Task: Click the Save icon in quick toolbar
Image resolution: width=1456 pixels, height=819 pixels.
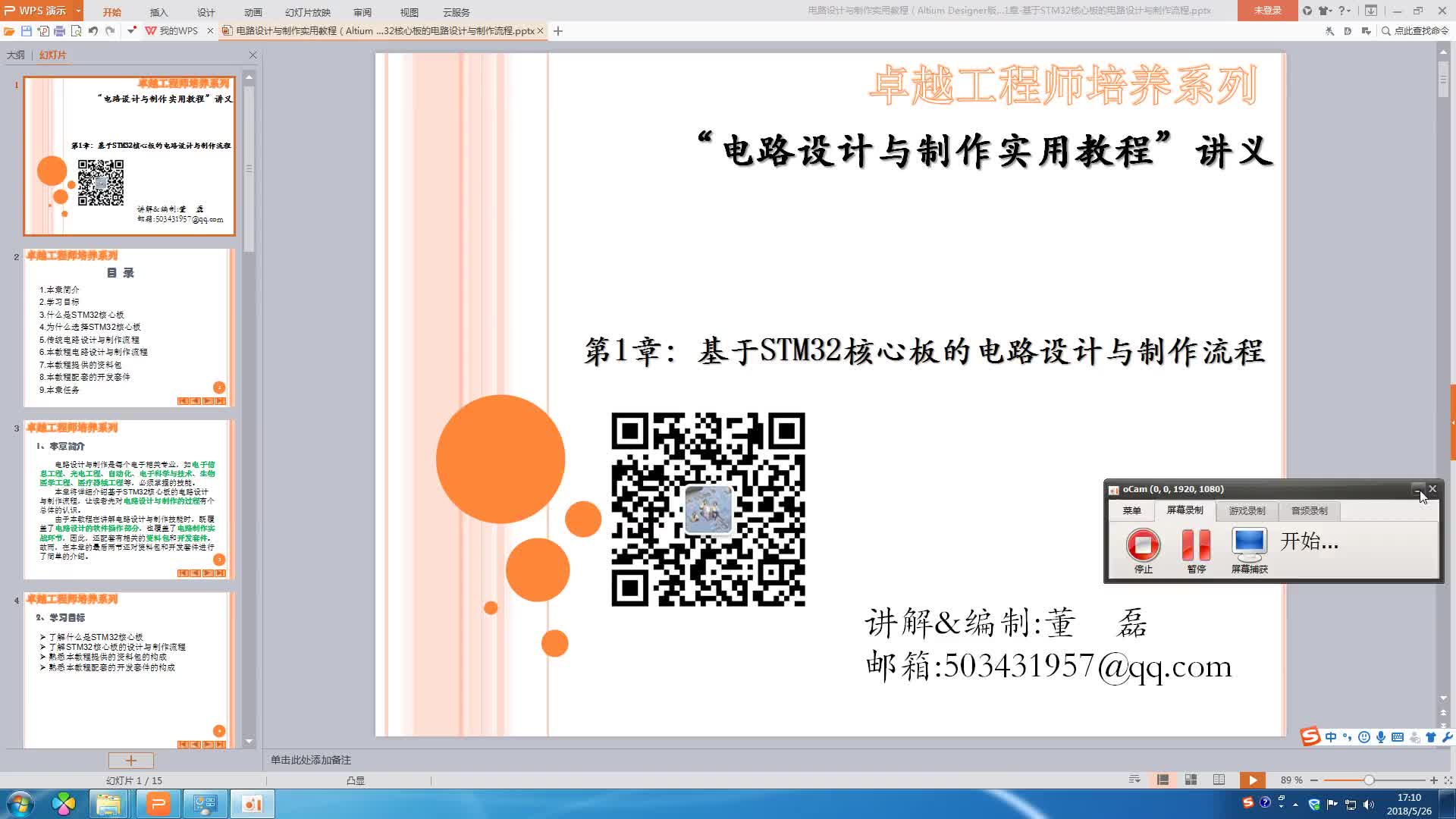Action: 27,31
